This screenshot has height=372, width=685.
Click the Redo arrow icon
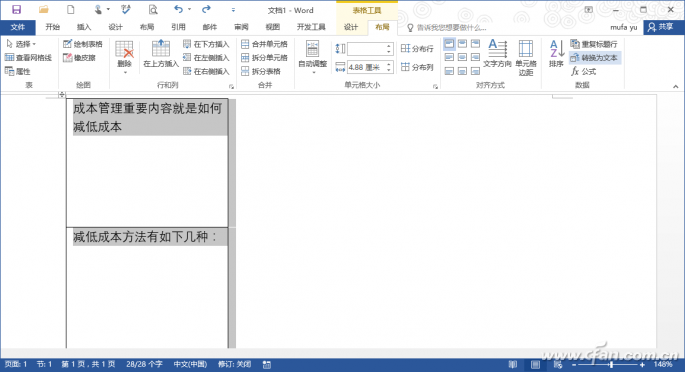point(206,9)
